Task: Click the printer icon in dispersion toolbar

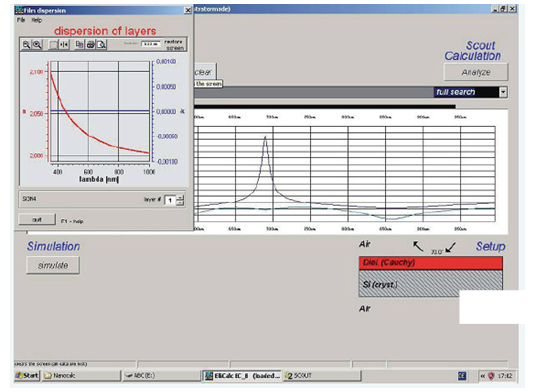Action: coord(91,45)
